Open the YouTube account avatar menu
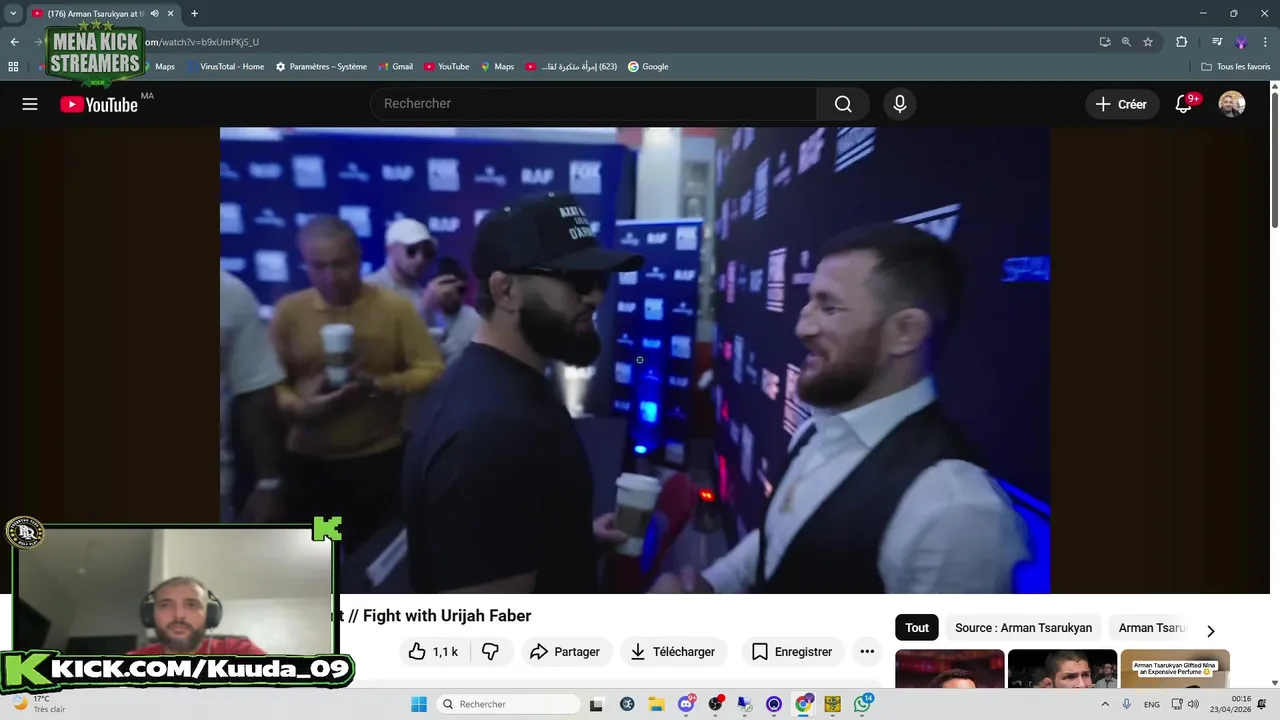The image size is (1280, 720). (x=1232, y=104)
